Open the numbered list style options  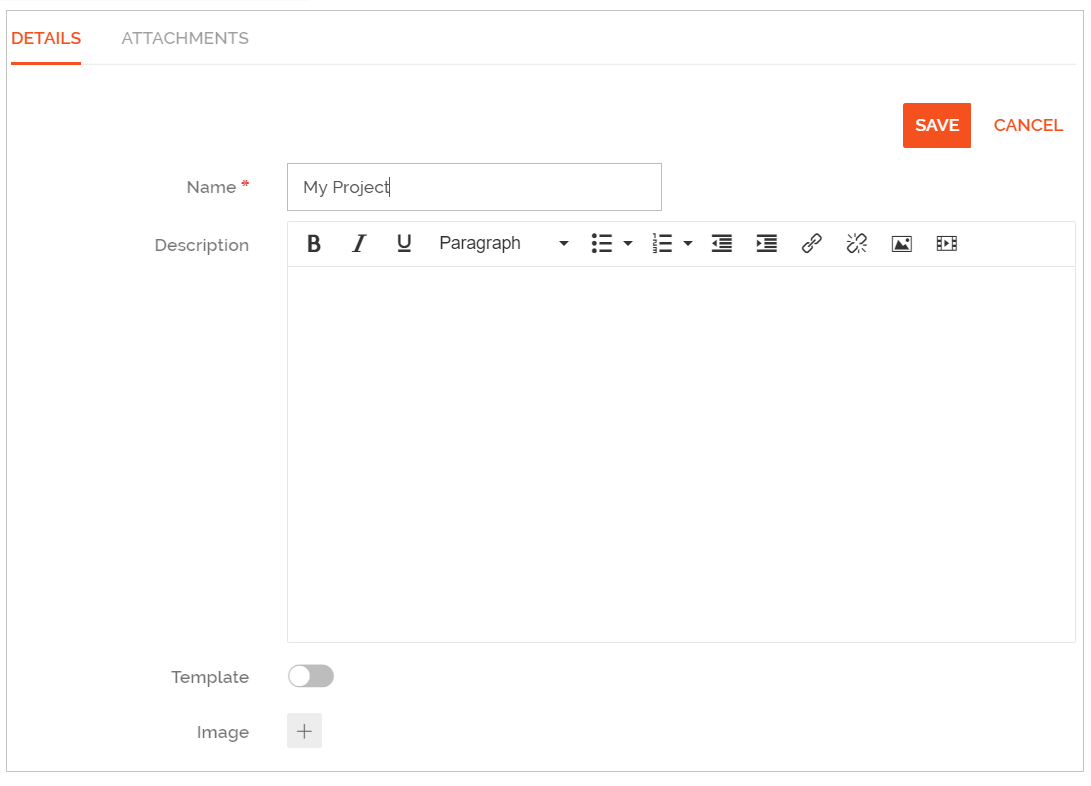pos(687,243)
